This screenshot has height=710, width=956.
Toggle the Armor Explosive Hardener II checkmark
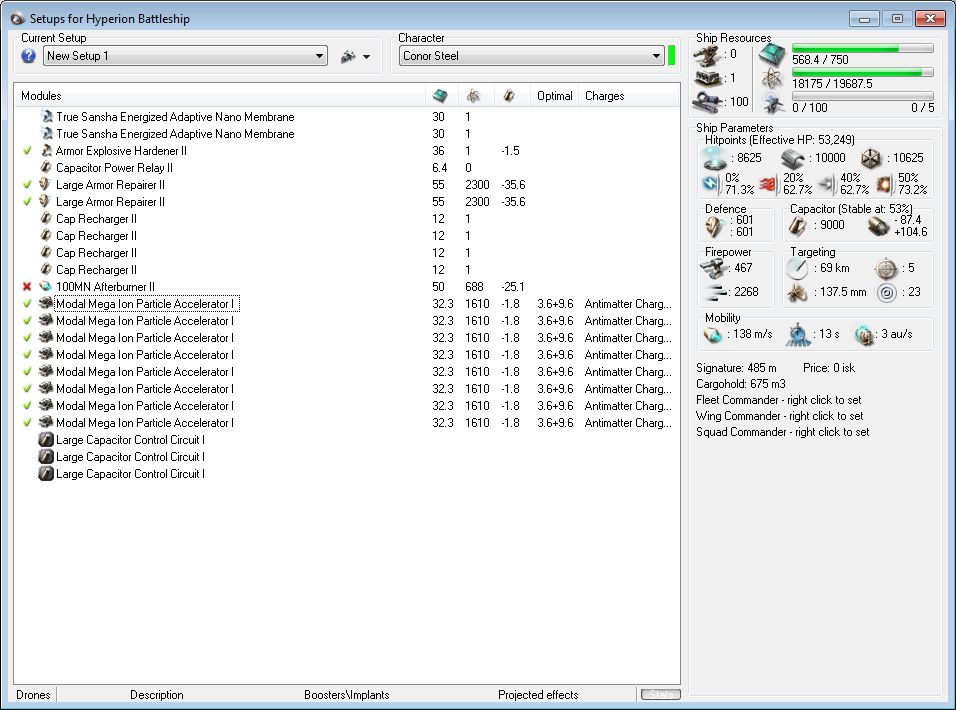pyautogui.click(x=27, y=151)
